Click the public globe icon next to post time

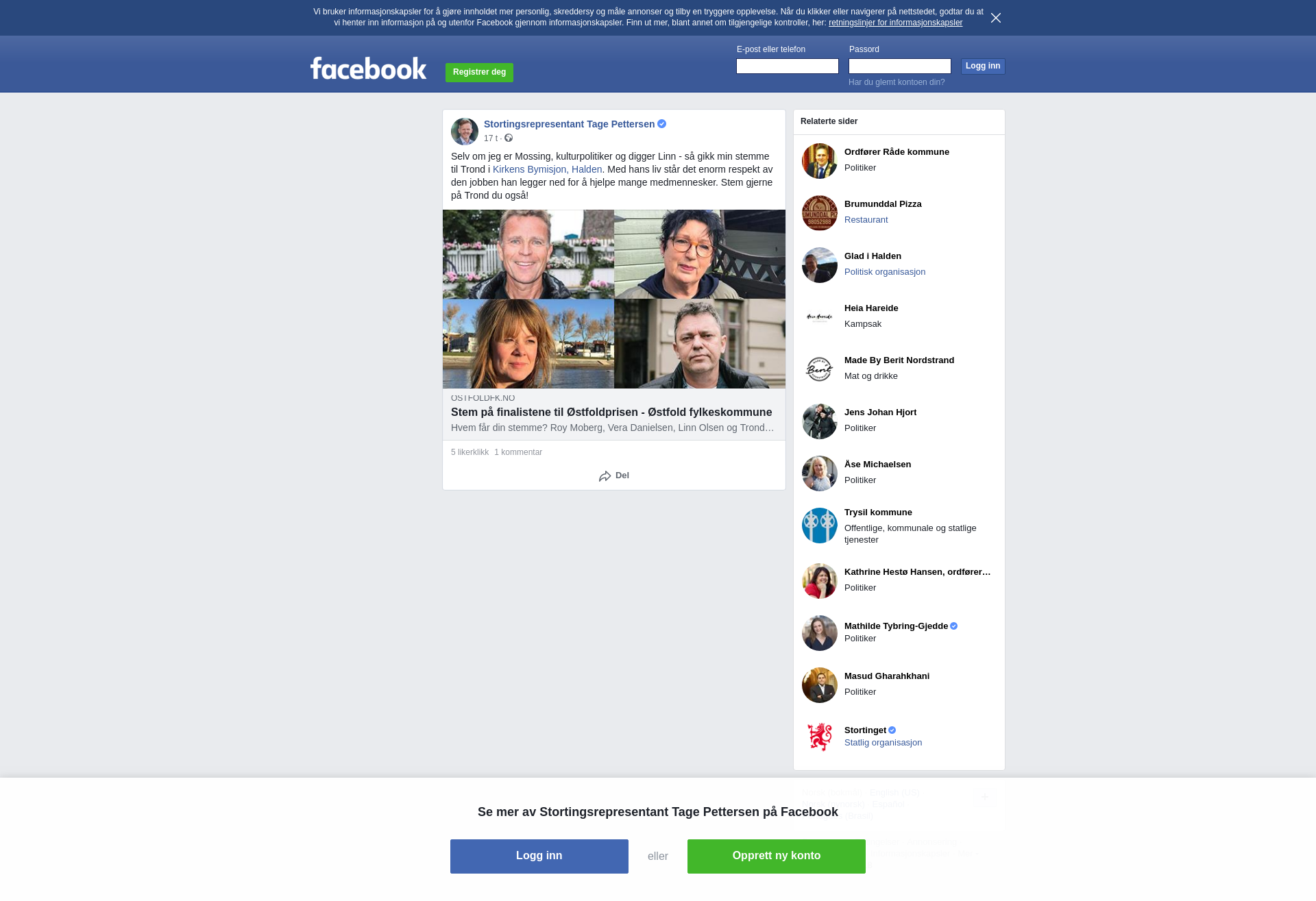[x=509, y=138]
